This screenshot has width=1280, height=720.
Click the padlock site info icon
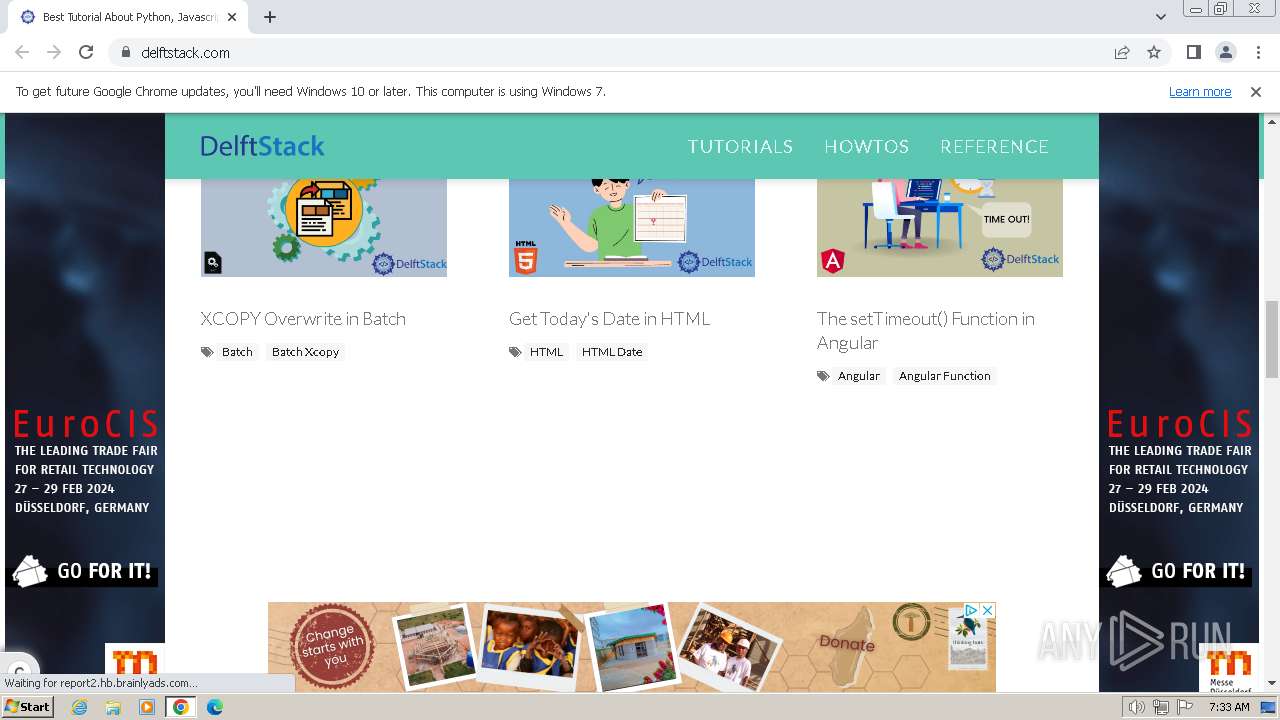[125, 52]
